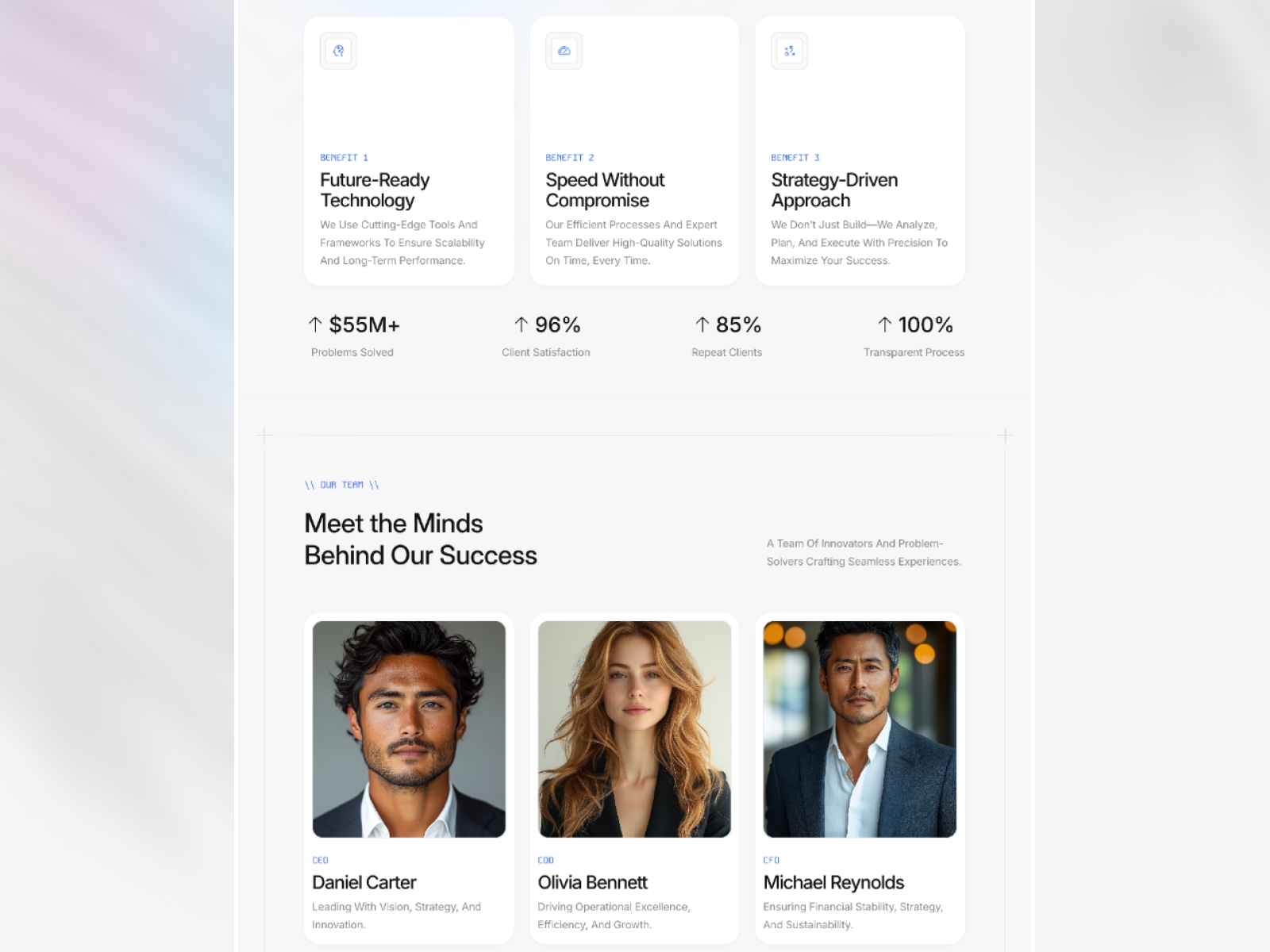Click the plus marker at right of divider

point(1005,435)
